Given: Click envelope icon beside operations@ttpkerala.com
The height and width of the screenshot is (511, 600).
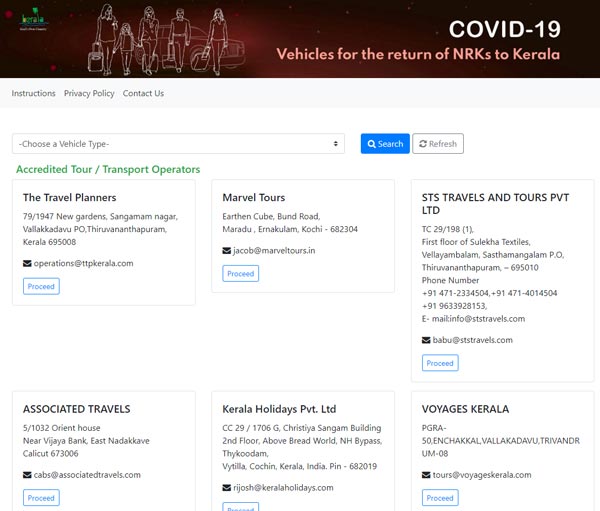Looking at the screenshot, I should 27,263.
